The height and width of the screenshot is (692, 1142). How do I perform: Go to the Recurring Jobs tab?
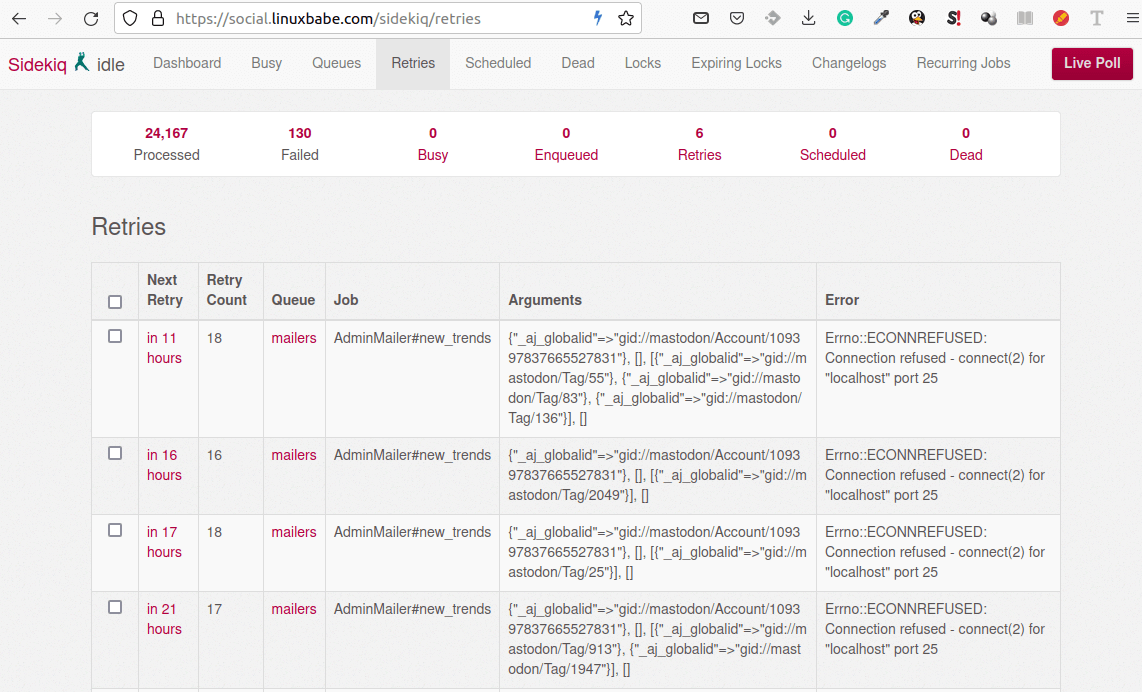click(963, 63)
